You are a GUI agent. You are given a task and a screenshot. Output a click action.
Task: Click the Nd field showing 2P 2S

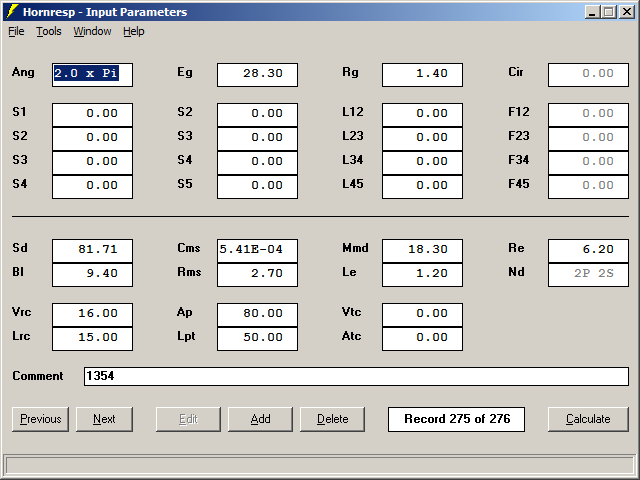click(x=588, y=274)
